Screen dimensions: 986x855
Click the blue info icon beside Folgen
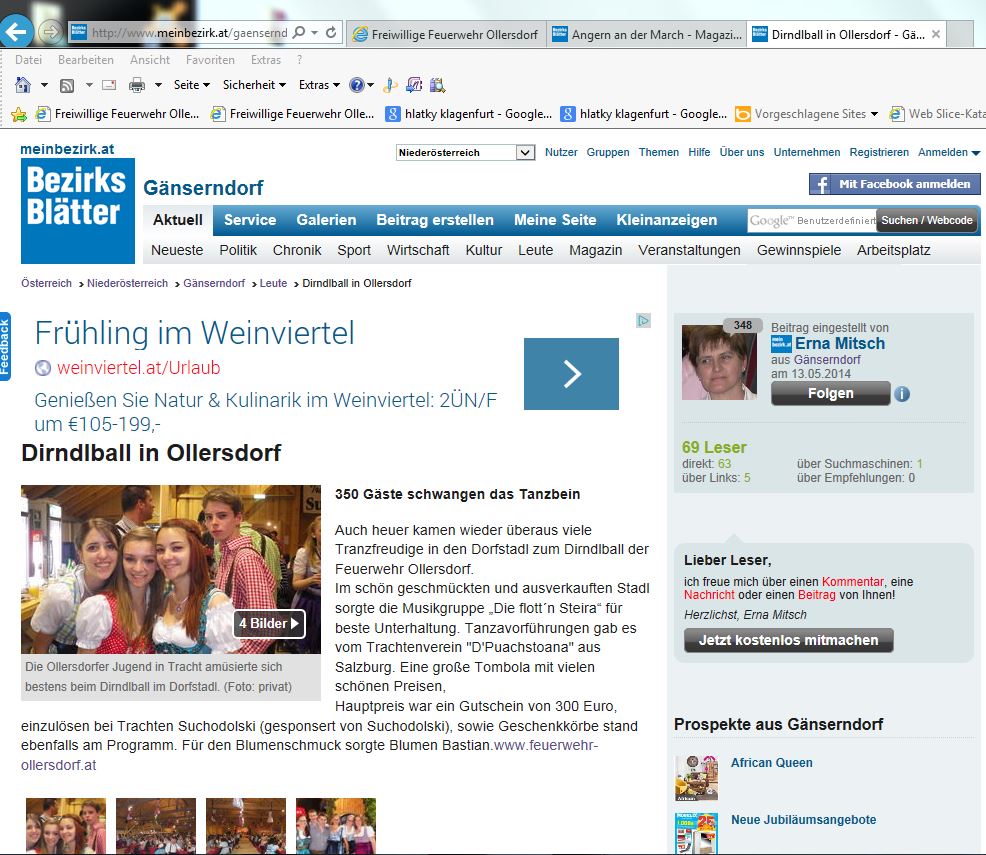pos(902,394)
